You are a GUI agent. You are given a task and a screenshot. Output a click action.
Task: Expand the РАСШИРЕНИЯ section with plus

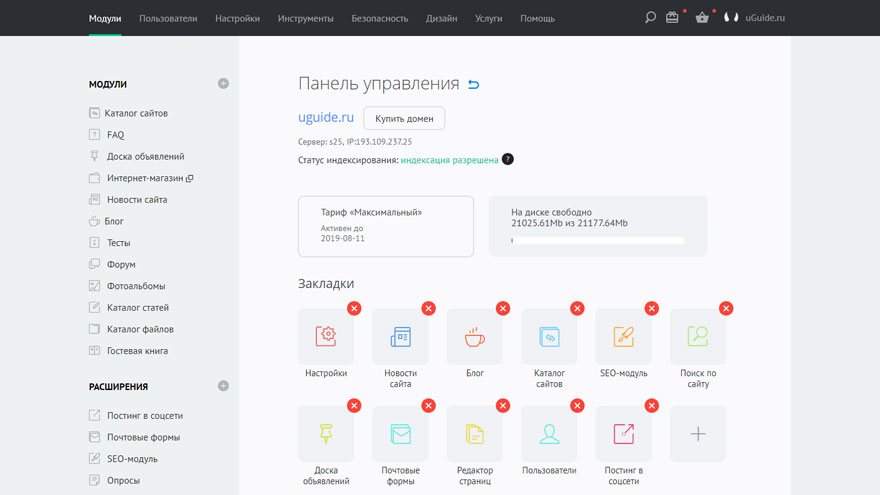click(223, 386)
